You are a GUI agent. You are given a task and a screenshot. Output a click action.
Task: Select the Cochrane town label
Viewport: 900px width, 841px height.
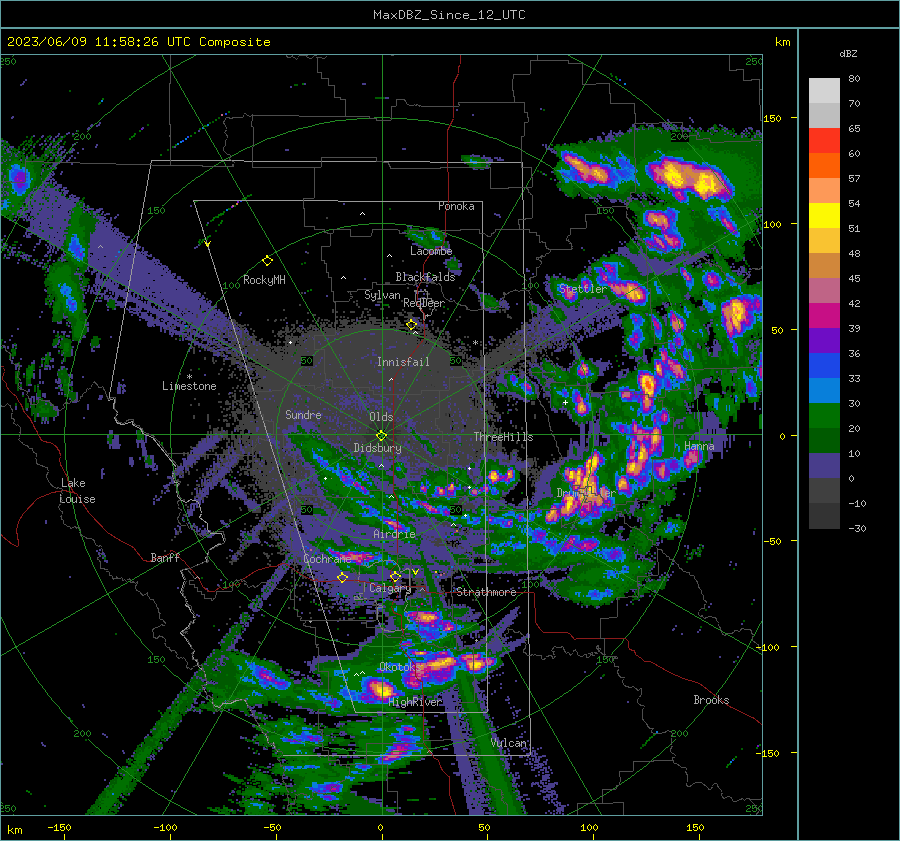tap(327, 559)
